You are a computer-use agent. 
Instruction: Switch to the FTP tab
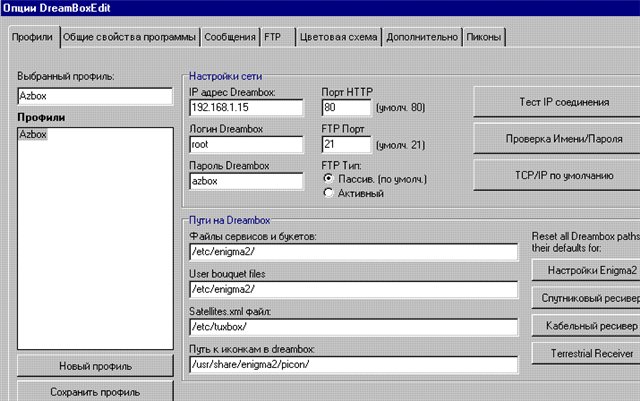(278, 37)
